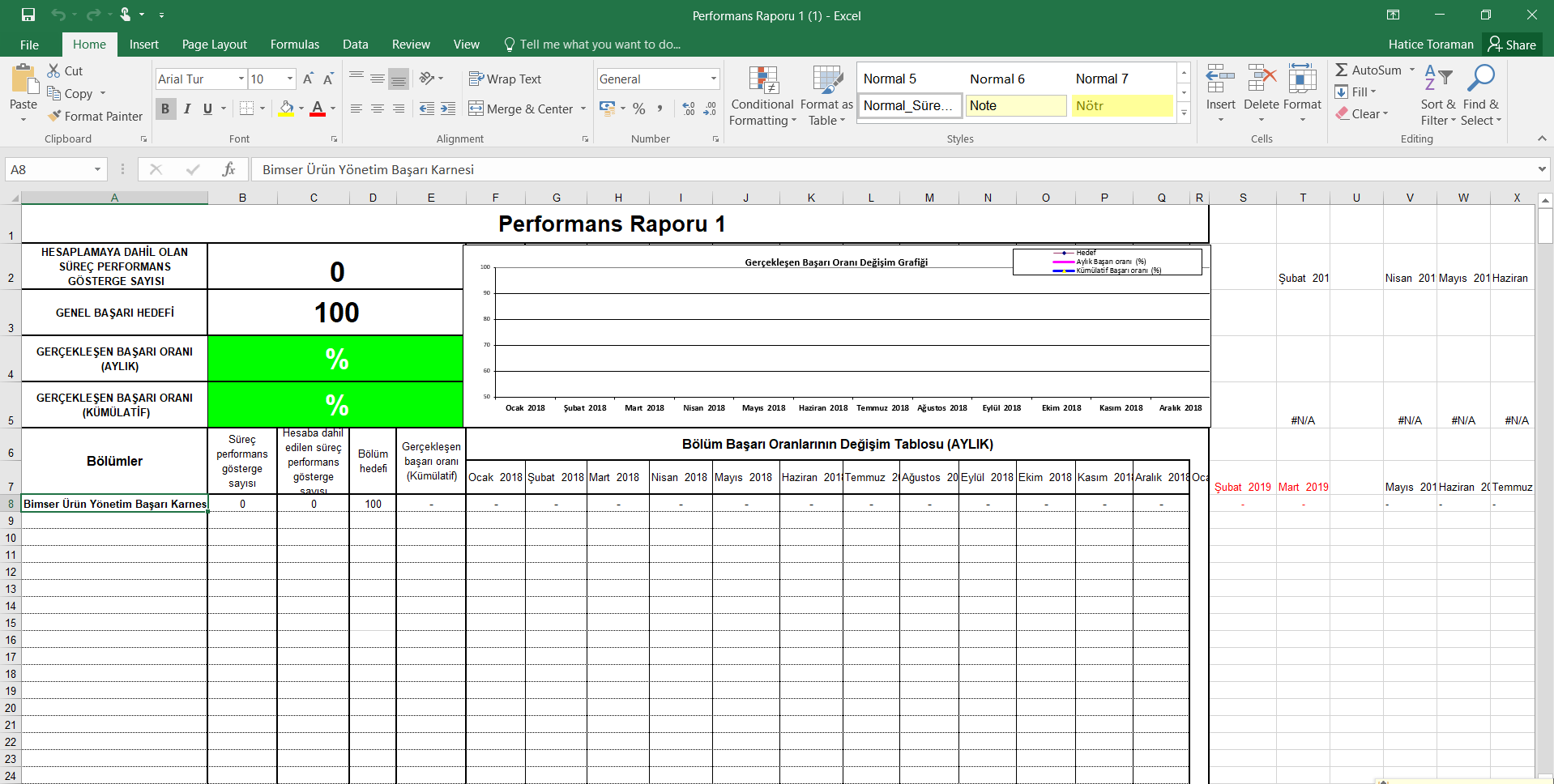Expand the font name dropdown
The width and height of the screenshot is (1554, 784).
point(241,79)
